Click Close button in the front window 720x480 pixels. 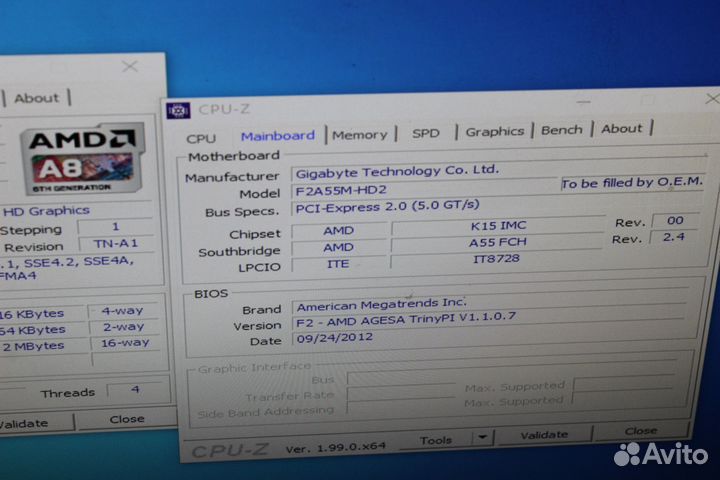(x=641, y=431)
